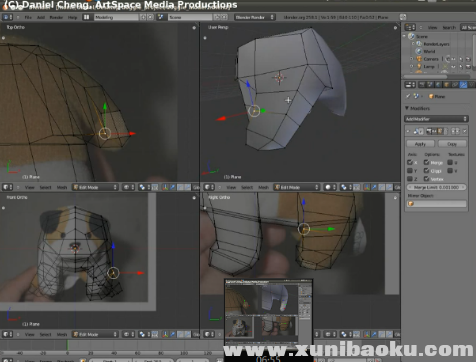Viewport: 476px width, 362px height.
Task: Disable the Clipping option checkbox
Action: coord(426,171)
